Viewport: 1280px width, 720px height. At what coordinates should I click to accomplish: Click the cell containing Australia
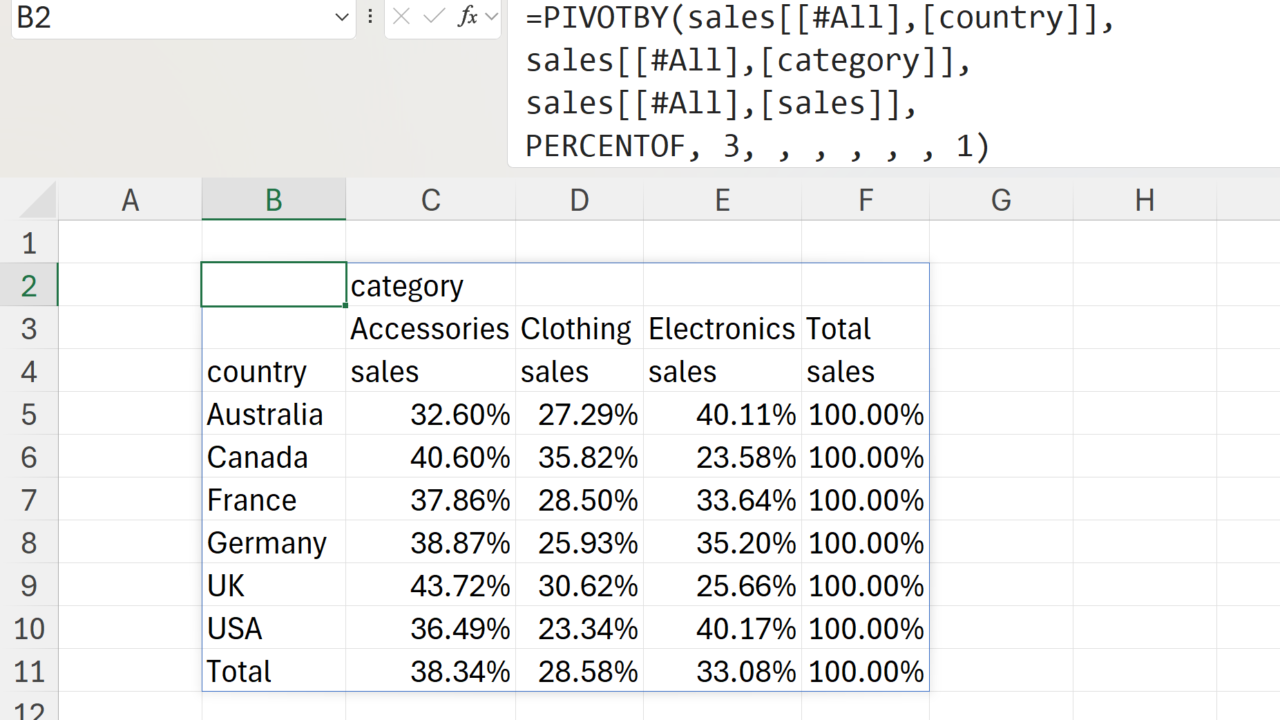265,414
